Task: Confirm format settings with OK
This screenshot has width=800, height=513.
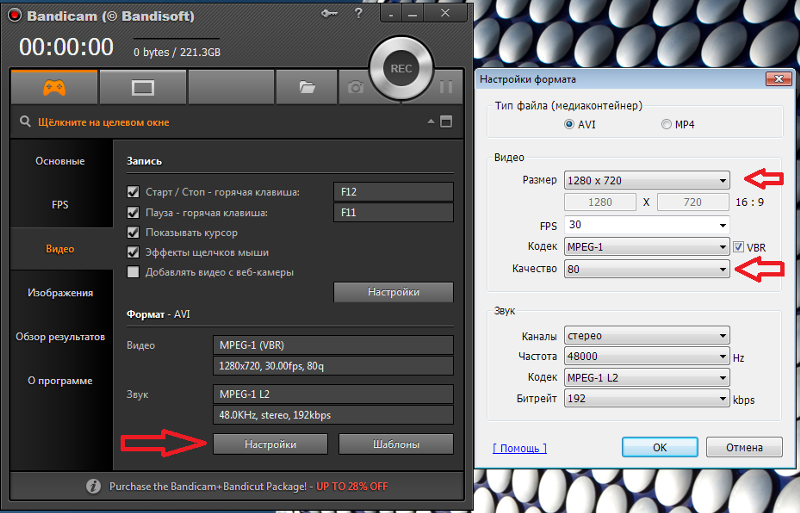Action: tap(660, 447)
